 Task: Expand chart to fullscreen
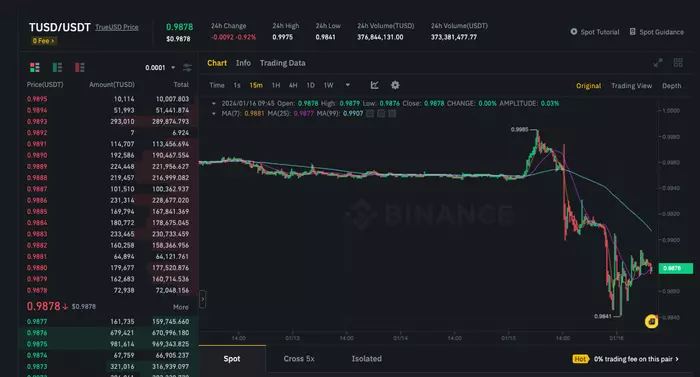coord(658,63)
